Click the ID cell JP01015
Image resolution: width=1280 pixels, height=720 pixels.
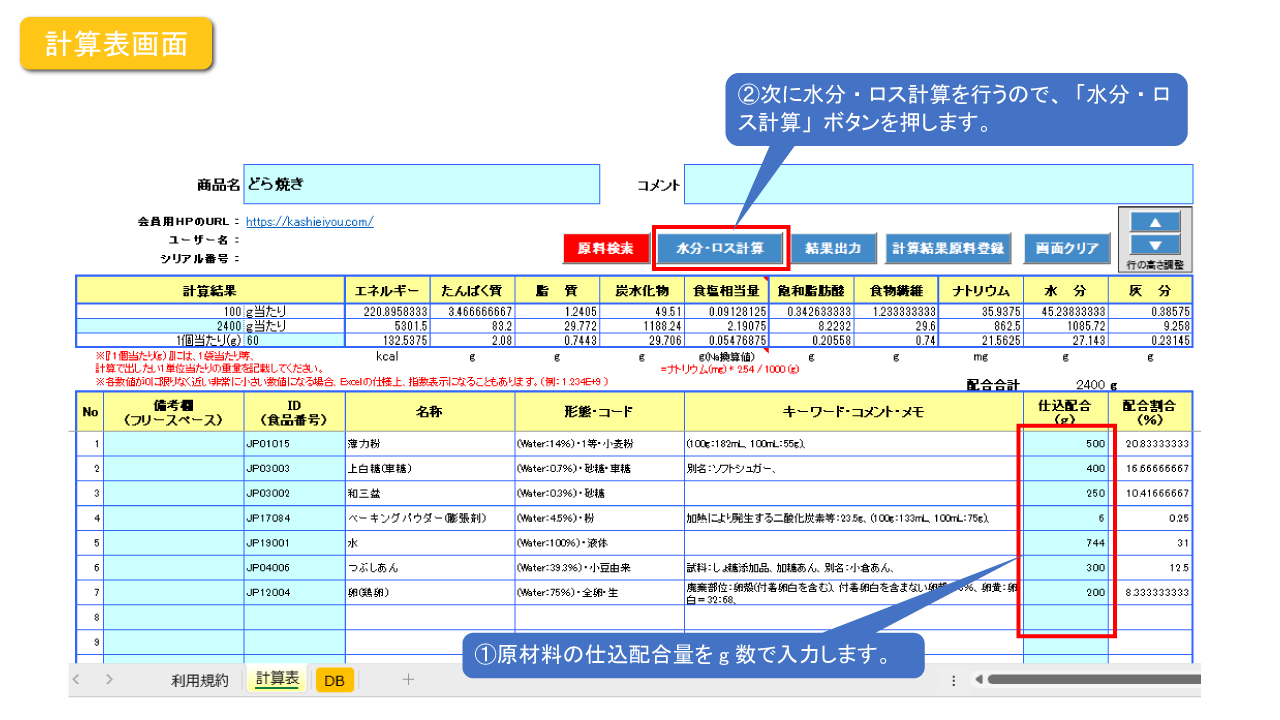click(x=294, y=442)
